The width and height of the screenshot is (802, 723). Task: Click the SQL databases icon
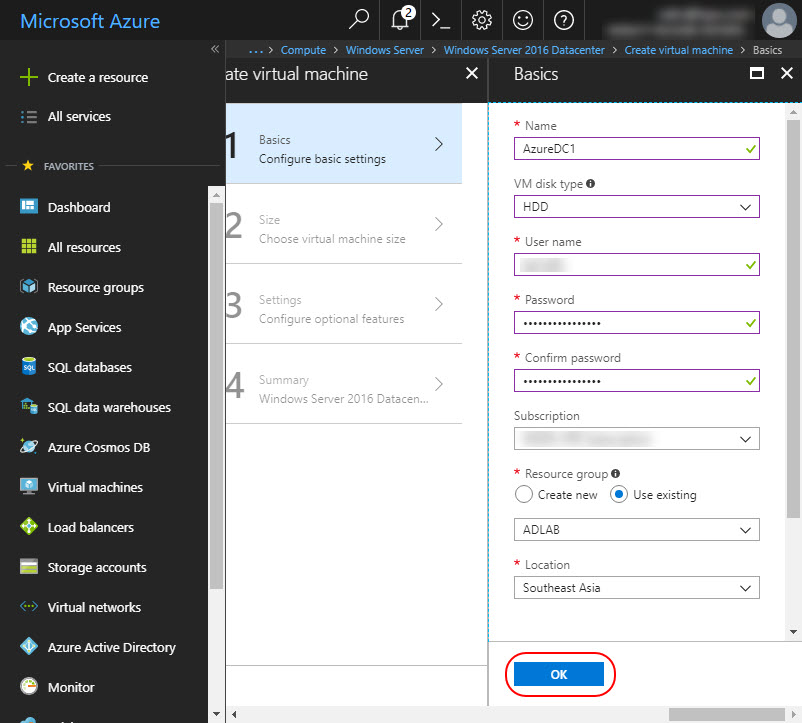(x=29, y=366)
